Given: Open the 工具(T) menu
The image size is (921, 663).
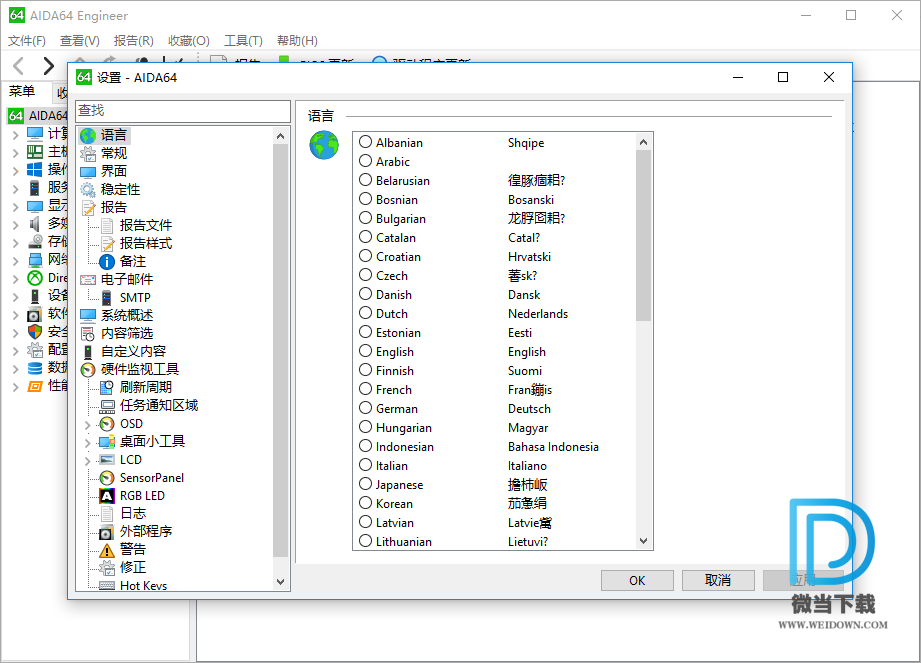Looking at the screenshot, I should pos(243,41).
